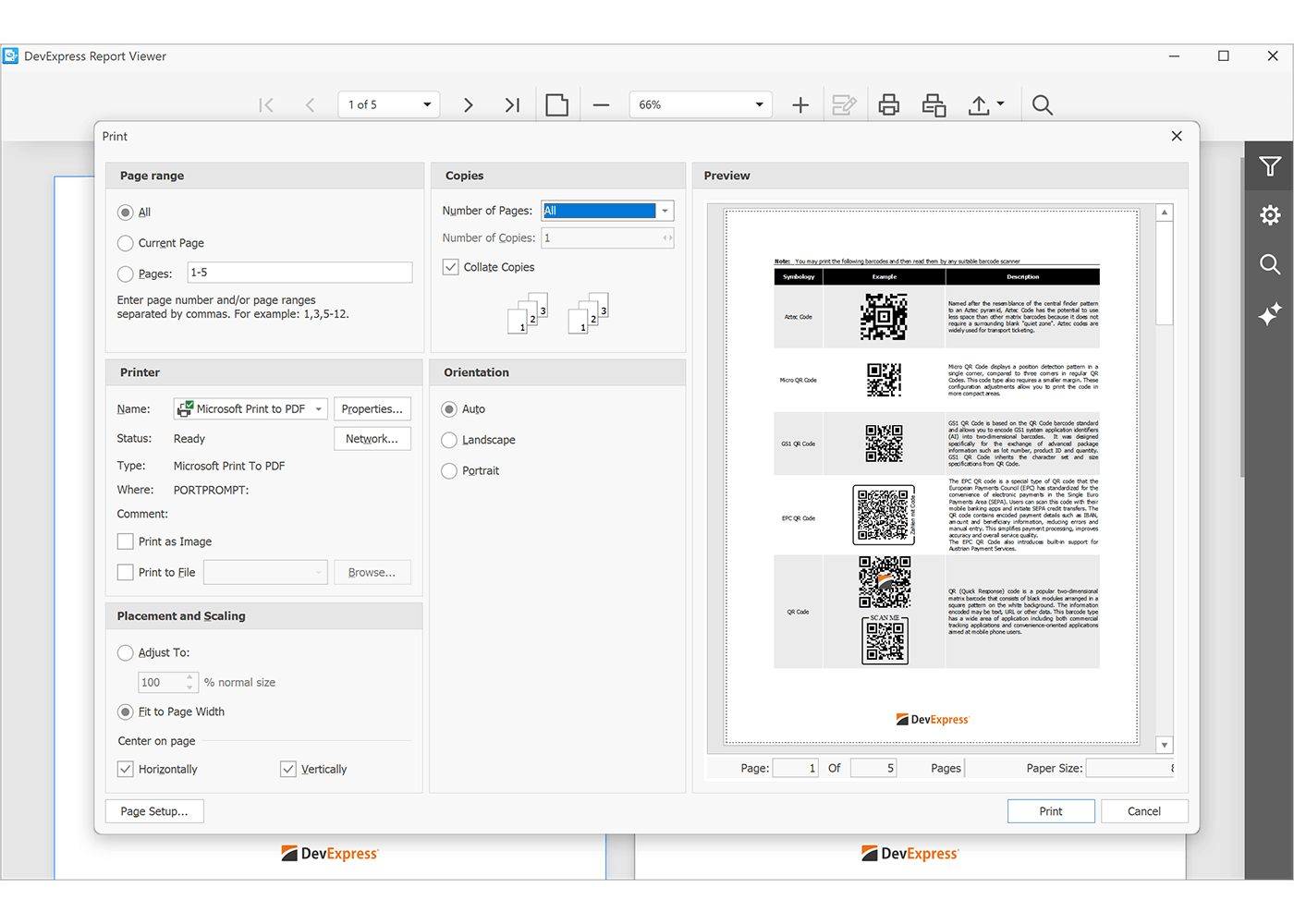Click the AI sparkle icon on right sidebar

pos(1270,314)
